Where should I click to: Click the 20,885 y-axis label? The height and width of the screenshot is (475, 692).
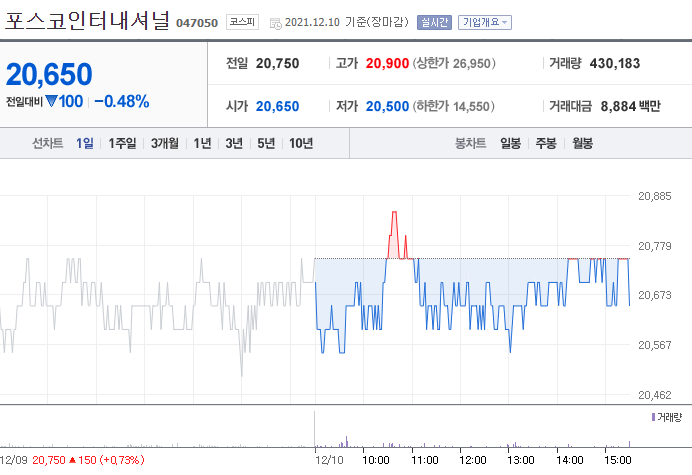(654, 196)
